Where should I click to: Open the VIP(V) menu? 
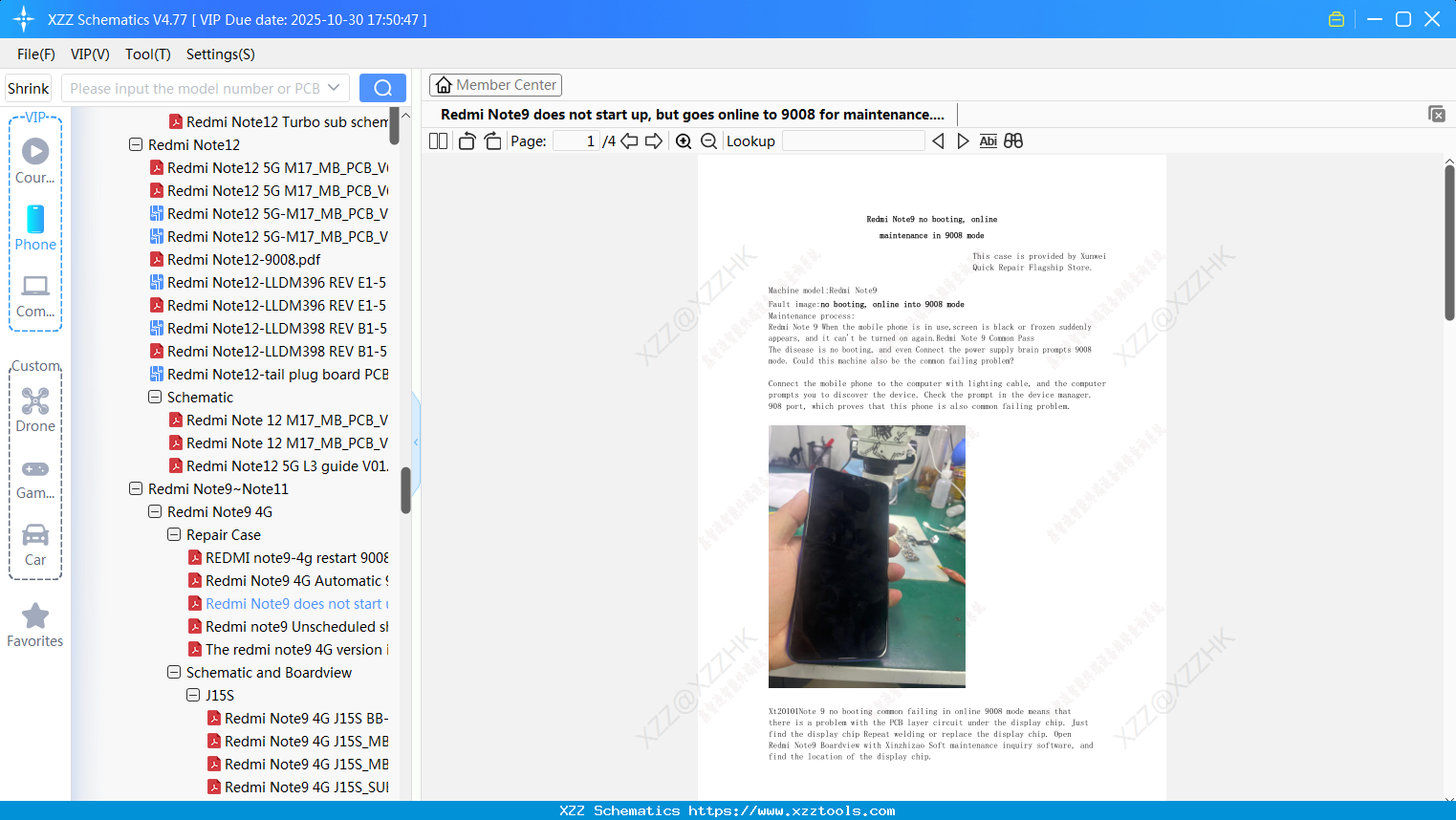click(x=89, y=54)
